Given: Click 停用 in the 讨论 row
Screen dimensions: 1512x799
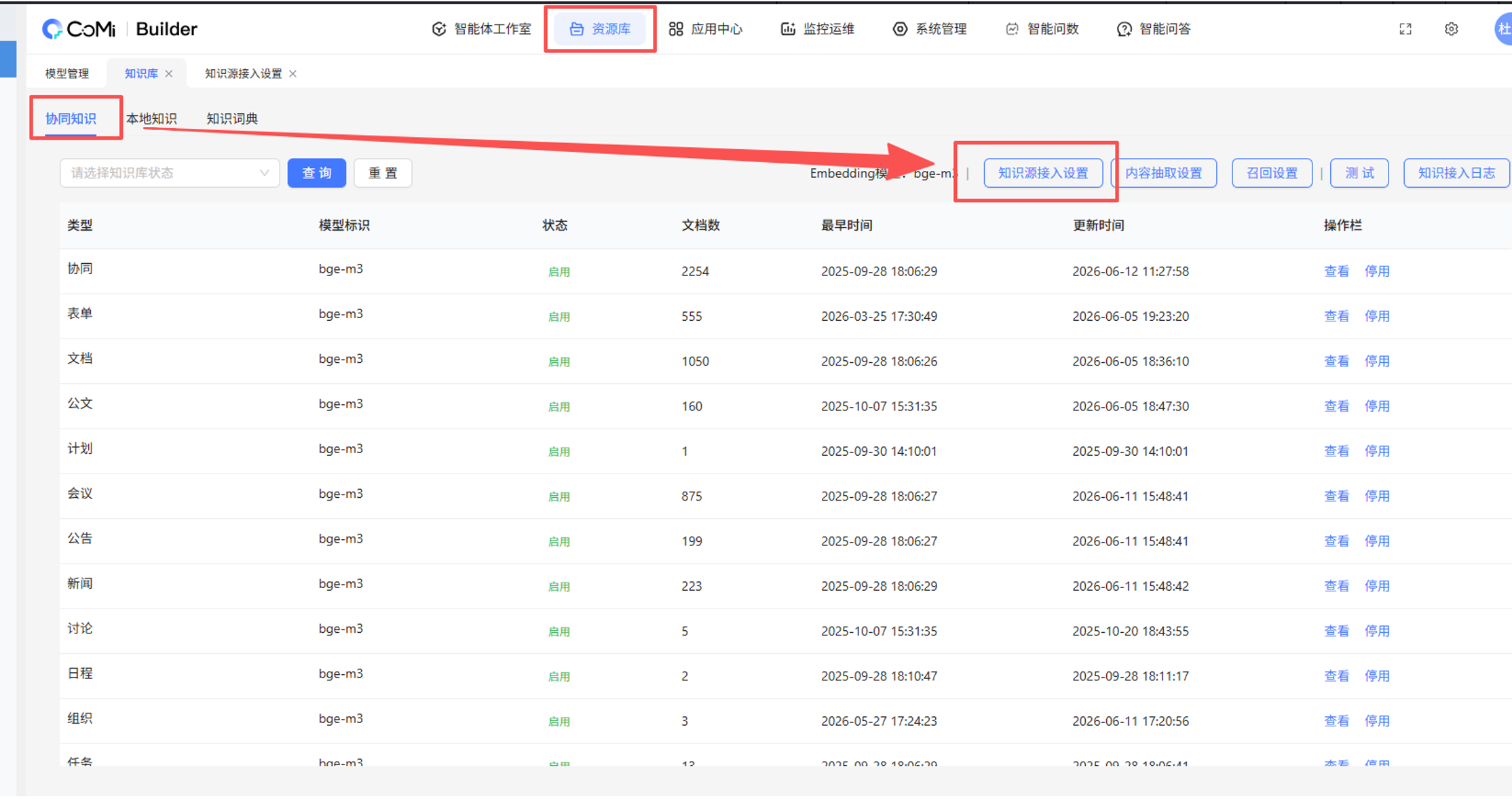Looking at the screenshot, I should pyautogui.click(x=1377, y=631).
